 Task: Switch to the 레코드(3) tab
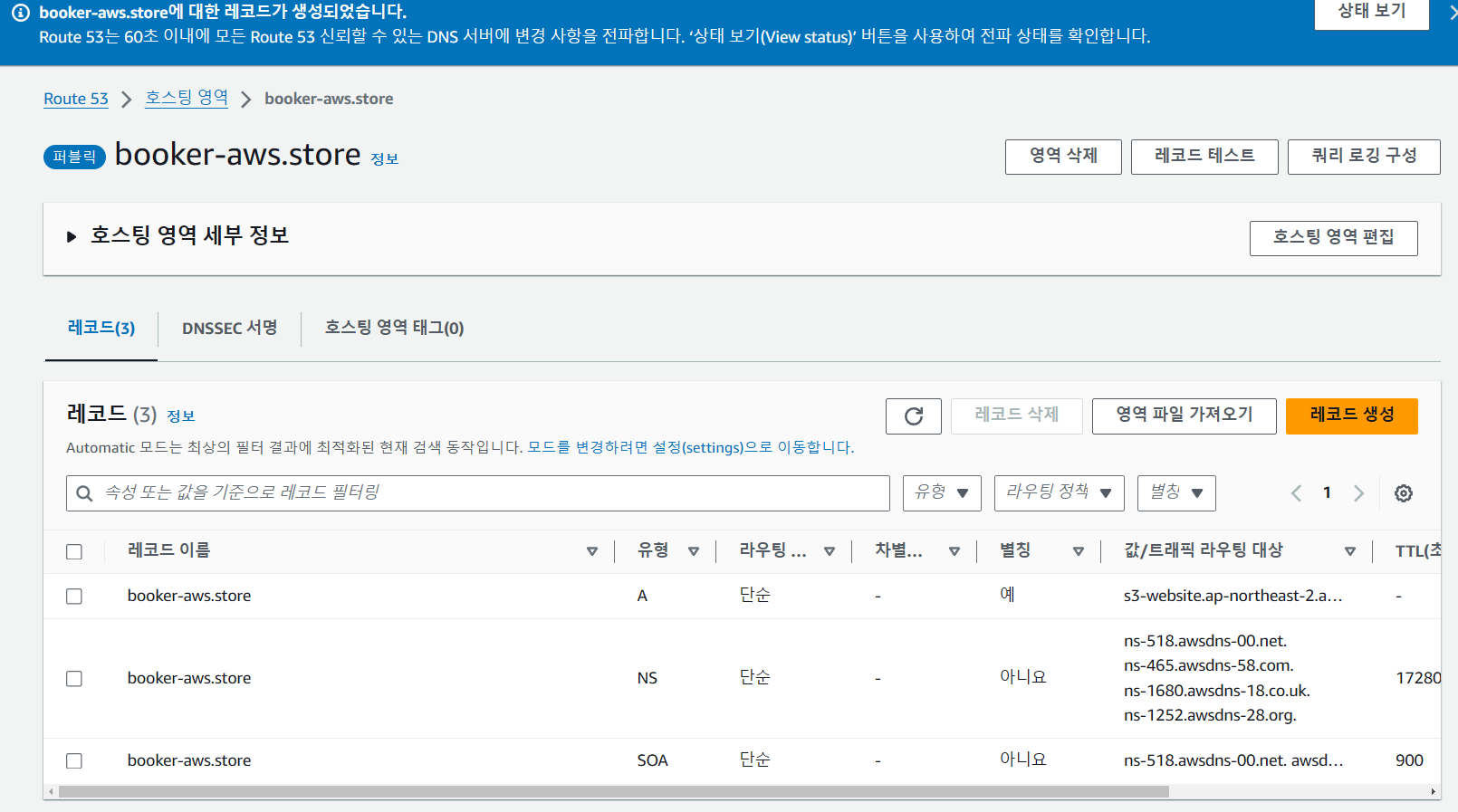coord(101,328)
